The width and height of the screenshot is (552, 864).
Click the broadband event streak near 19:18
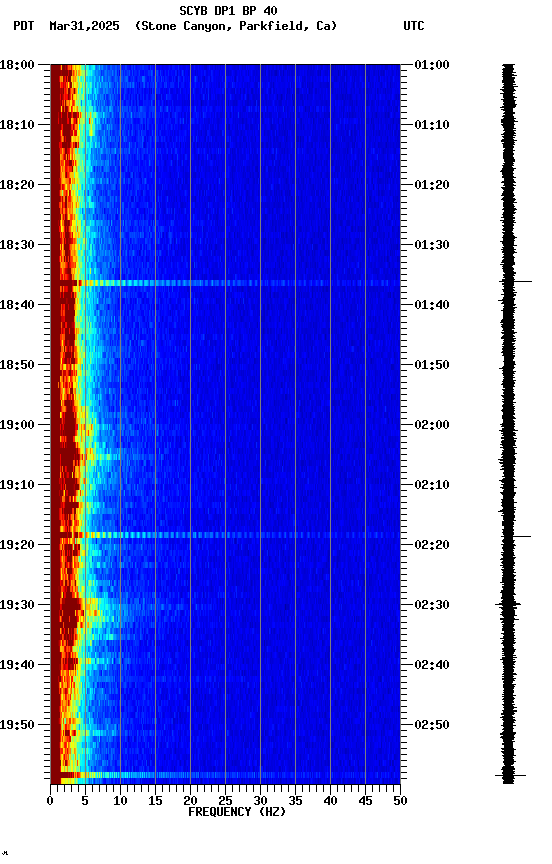point(225,535)
